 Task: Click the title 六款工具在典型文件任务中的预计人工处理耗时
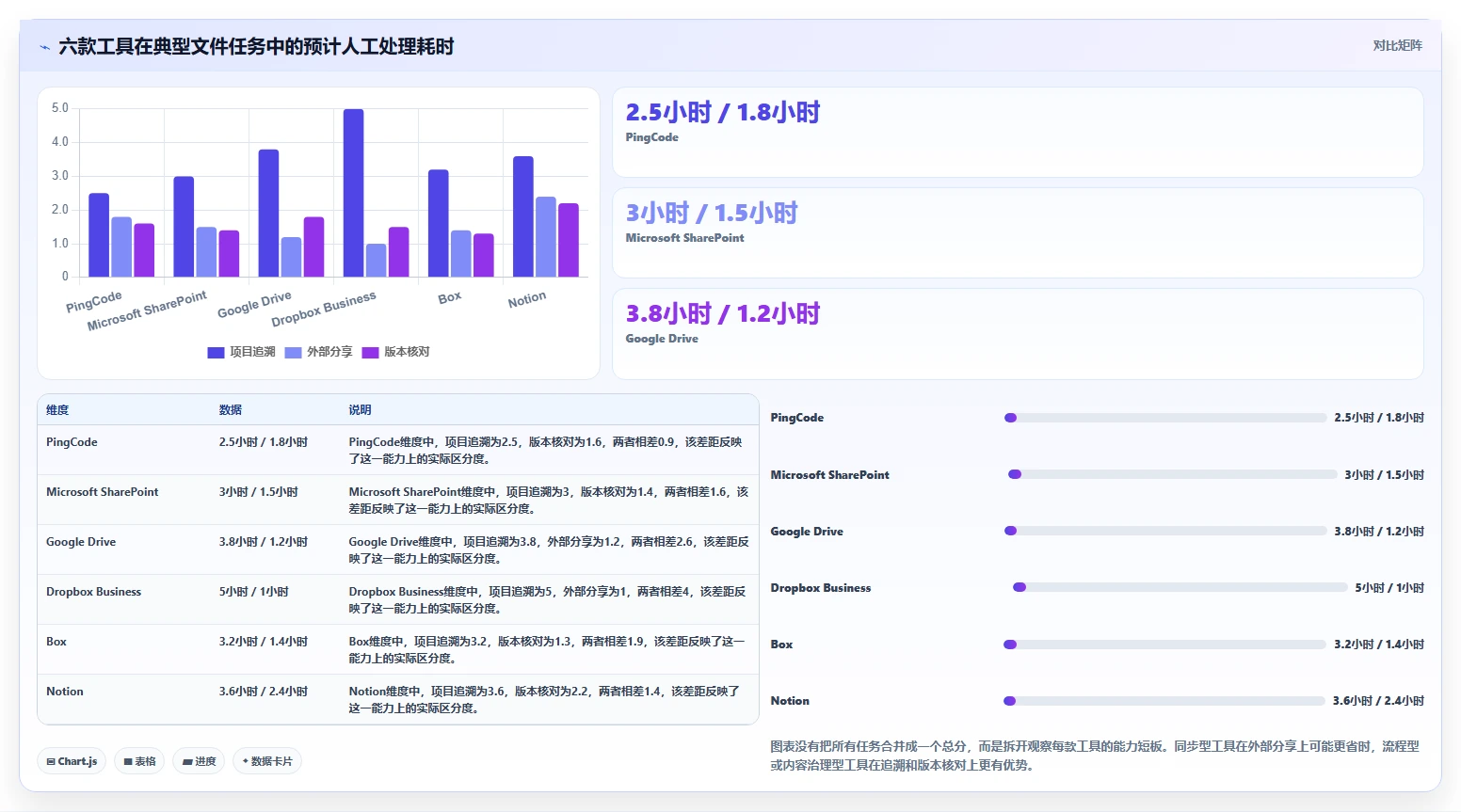tap(256, 46)
